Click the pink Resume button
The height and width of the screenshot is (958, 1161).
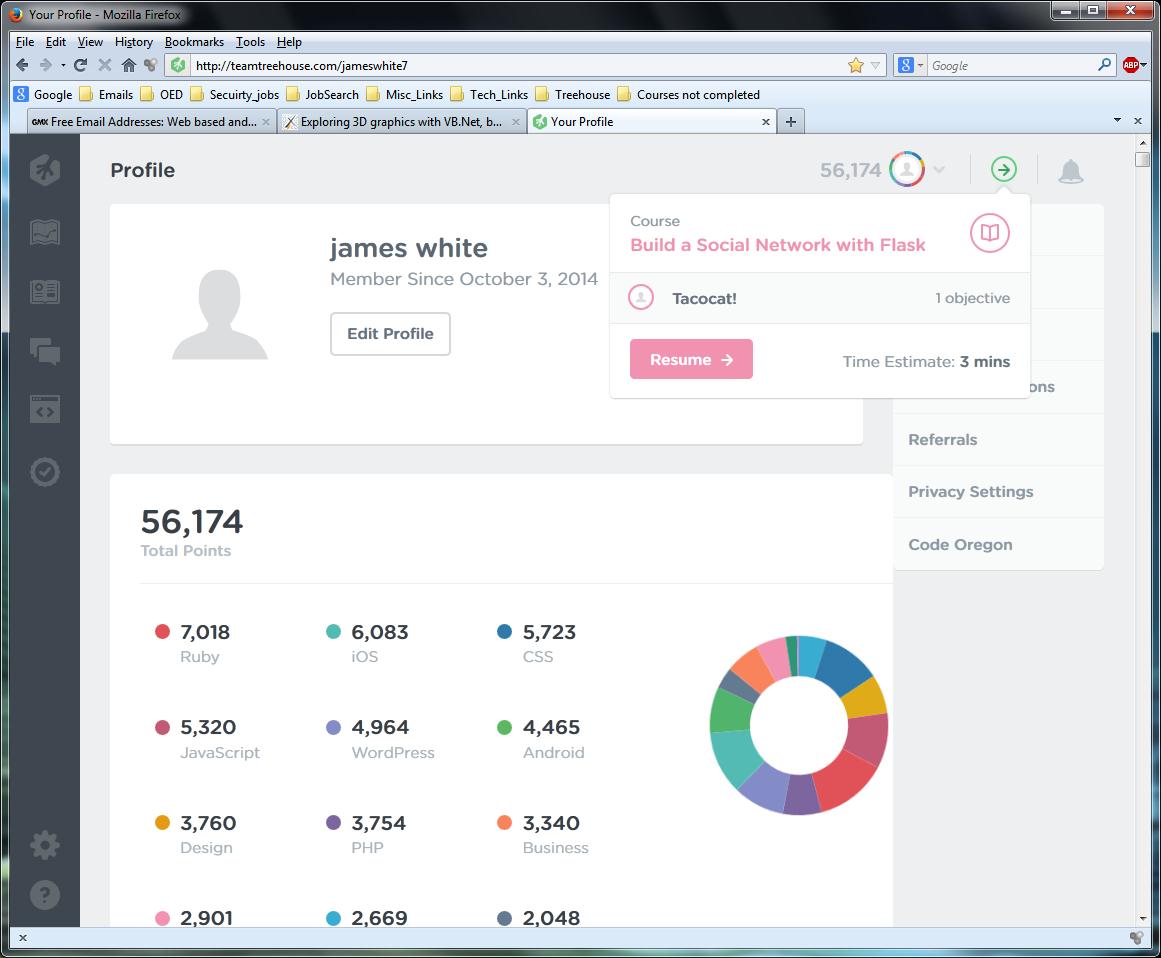pos(691,359)
